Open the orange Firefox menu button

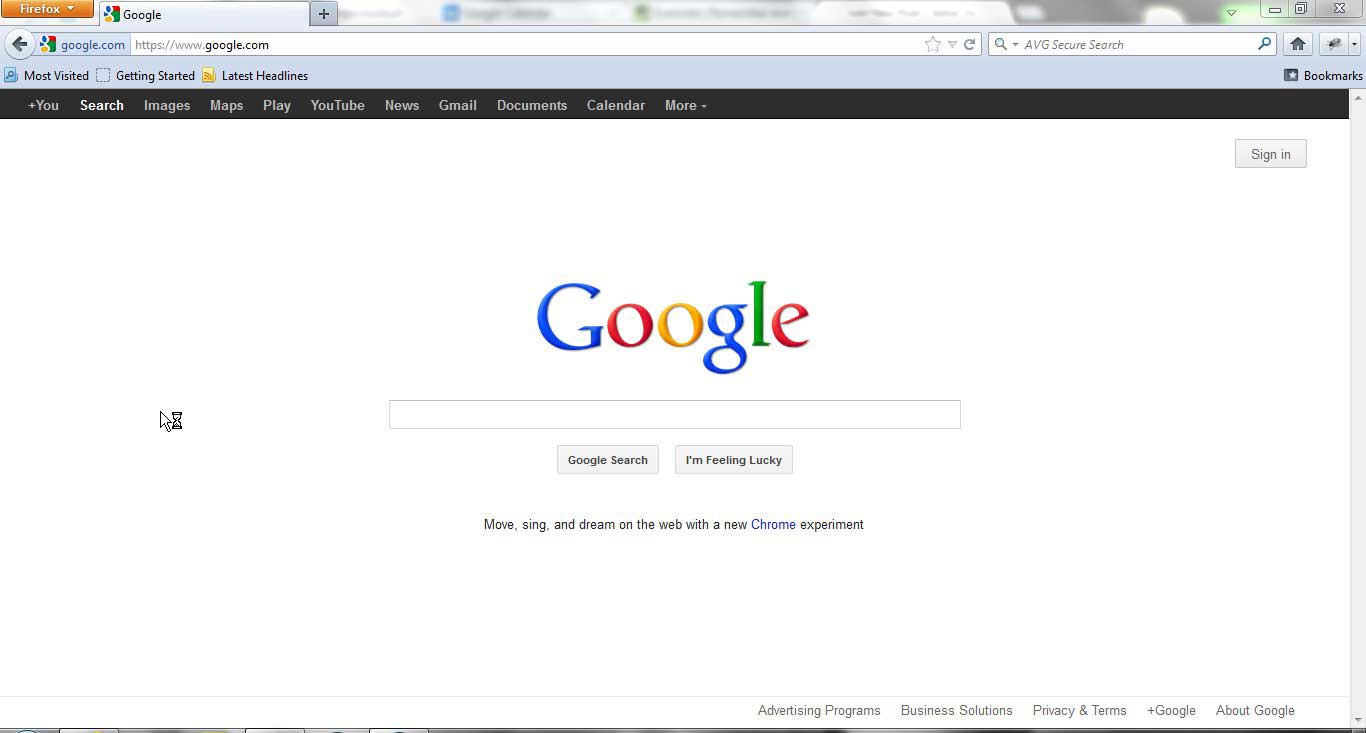tap(46, 9)
